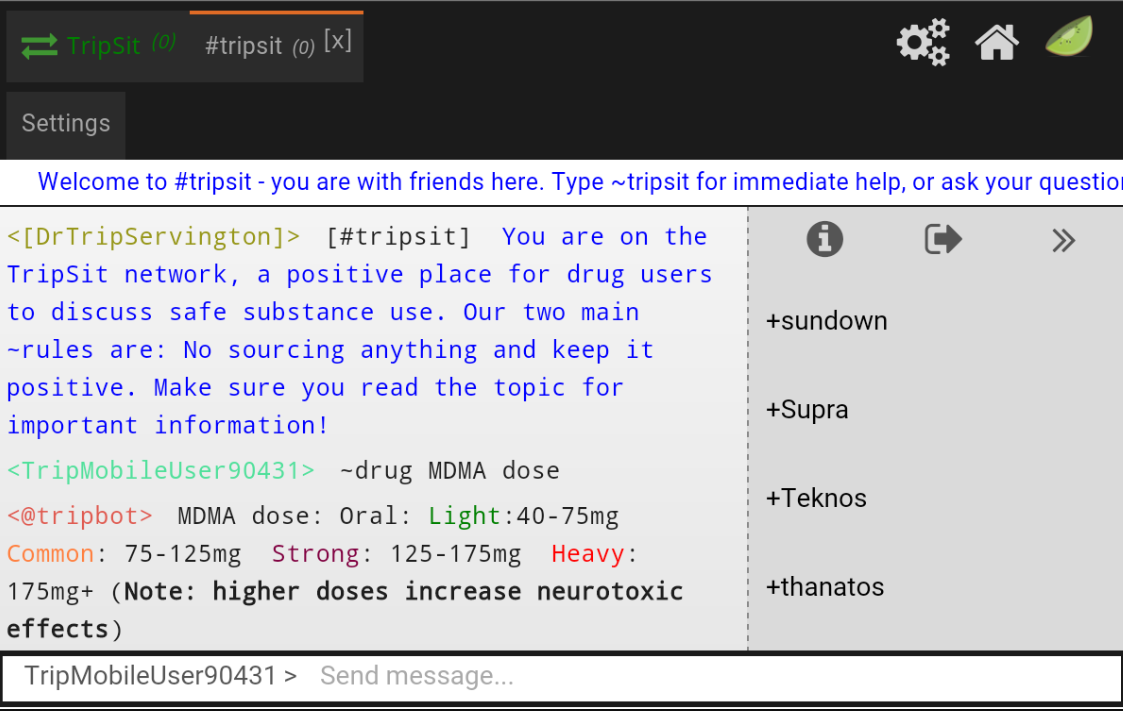Select user +Teknos in the nick list
This screenshot has height=711, width=1123.
tap(816, 498)
